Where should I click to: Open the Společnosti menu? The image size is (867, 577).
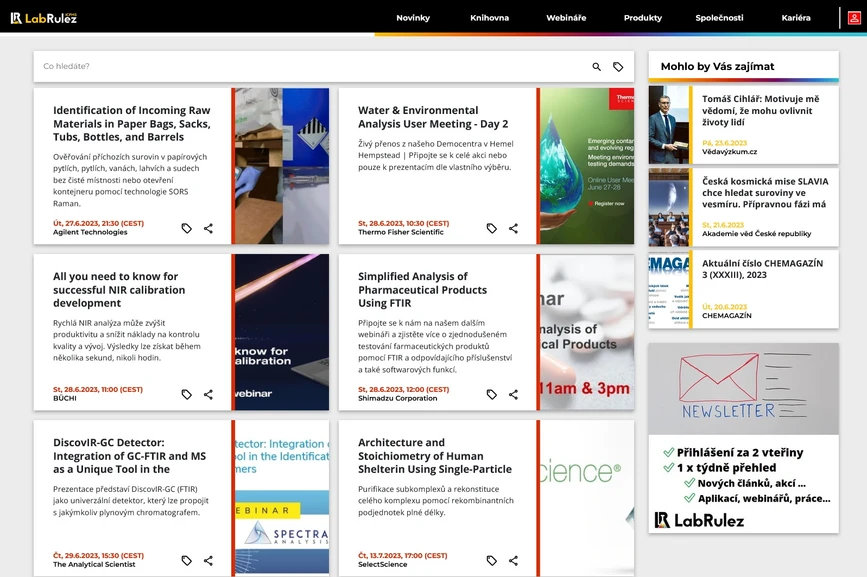tap(719, 18)
